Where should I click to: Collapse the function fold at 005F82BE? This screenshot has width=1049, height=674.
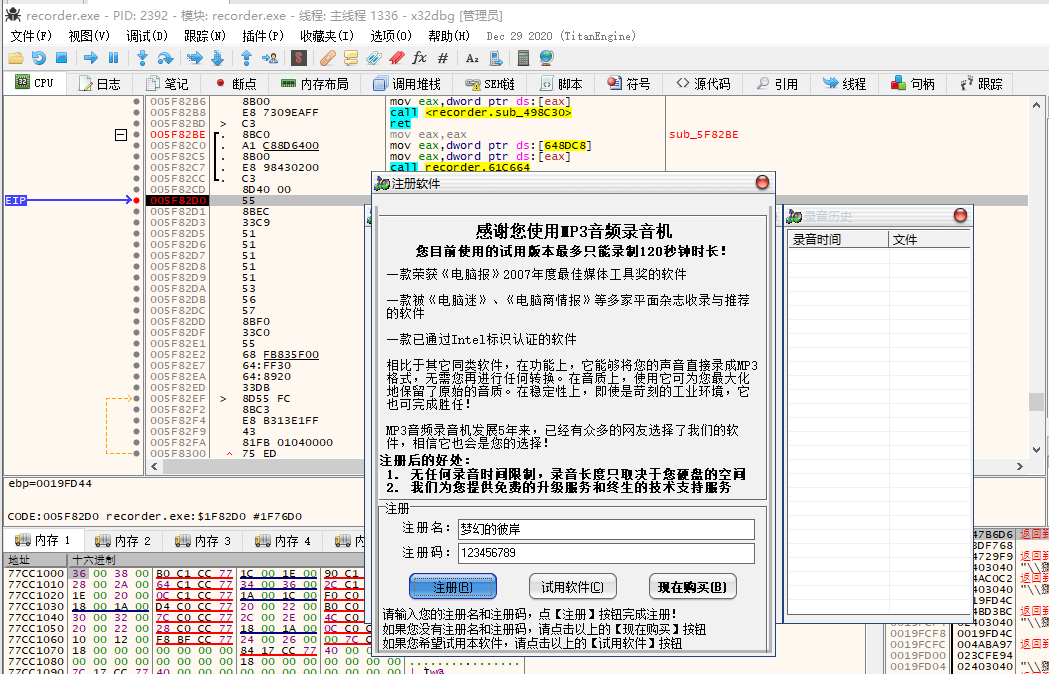pyautogui.click(x=120, y=135)
